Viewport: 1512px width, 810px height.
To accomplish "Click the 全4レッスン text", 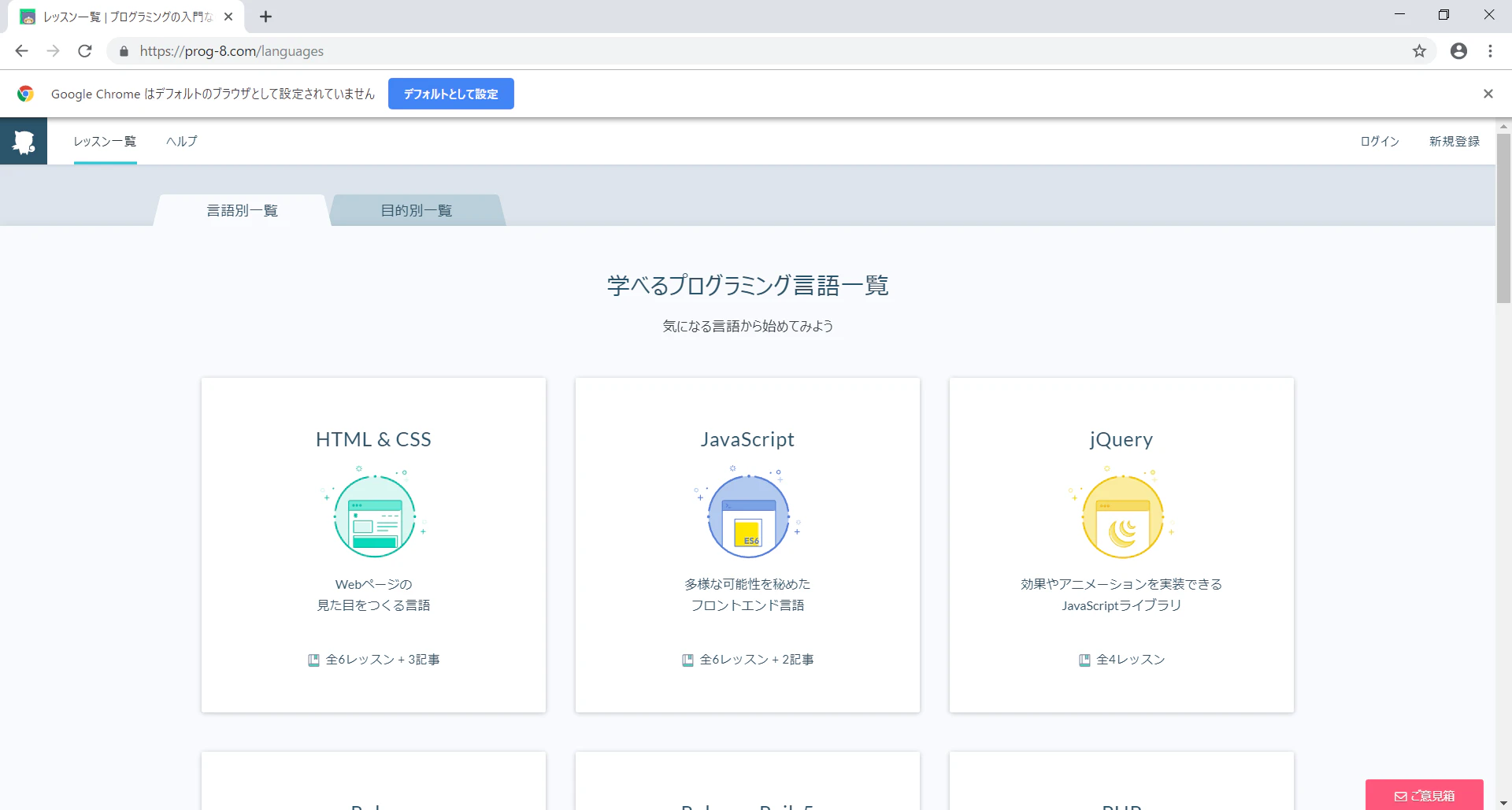I will pos(1131,660).
